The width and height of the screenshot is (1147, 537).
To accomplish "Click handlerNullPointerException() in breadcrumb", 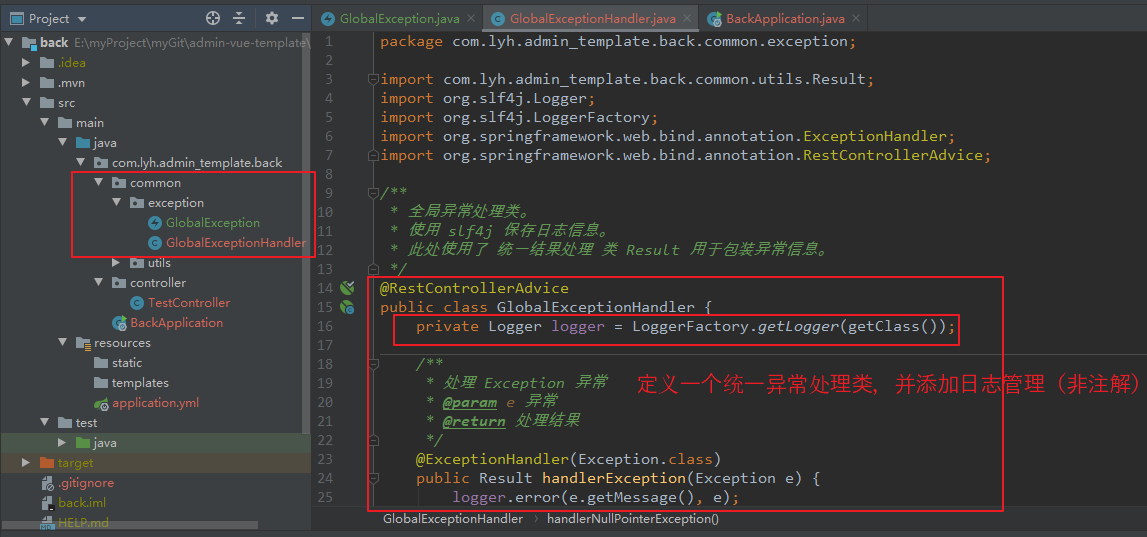I will 633,519.
